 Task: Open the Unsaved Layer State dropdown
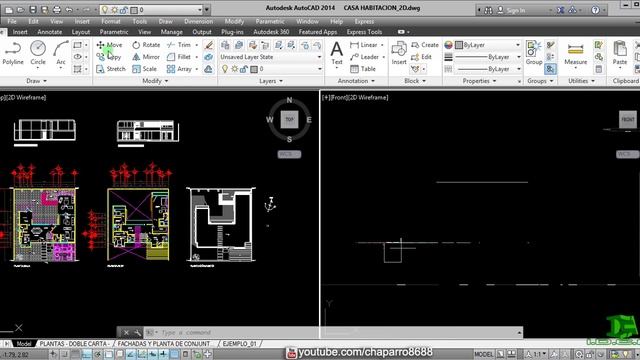pos(271,57)
